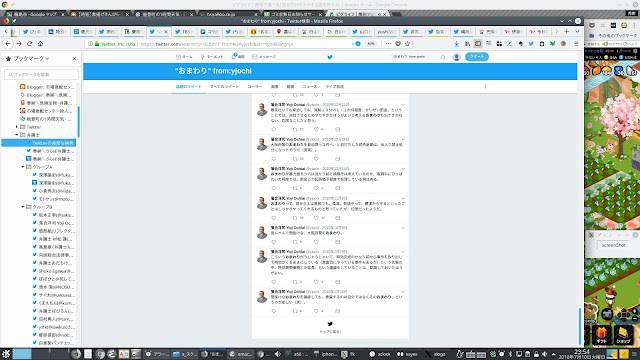The height and width of the screenshot is (360, 640).
Task: Open the tweet menu chevron on first tweet
Action: [x=403, y=105]
